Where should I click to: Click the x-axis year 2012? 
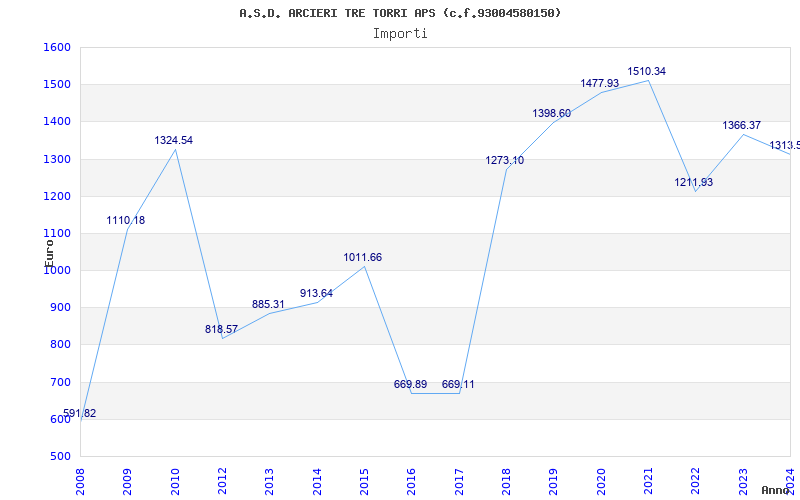pyautogui.click(x=222, y=481)
